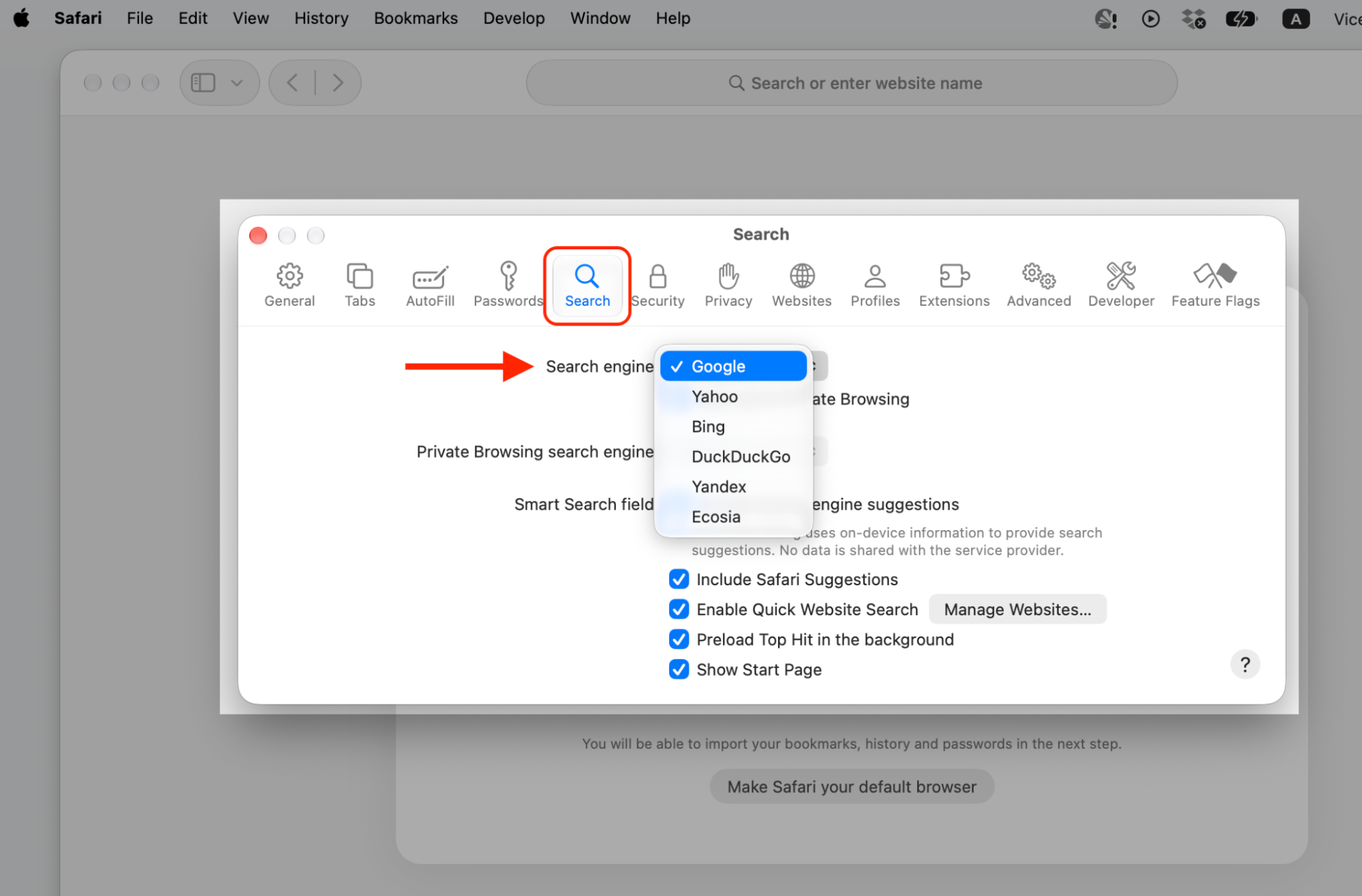Click the play circle menu bar icon
1362x896 pixels.
coord(1151,18)
